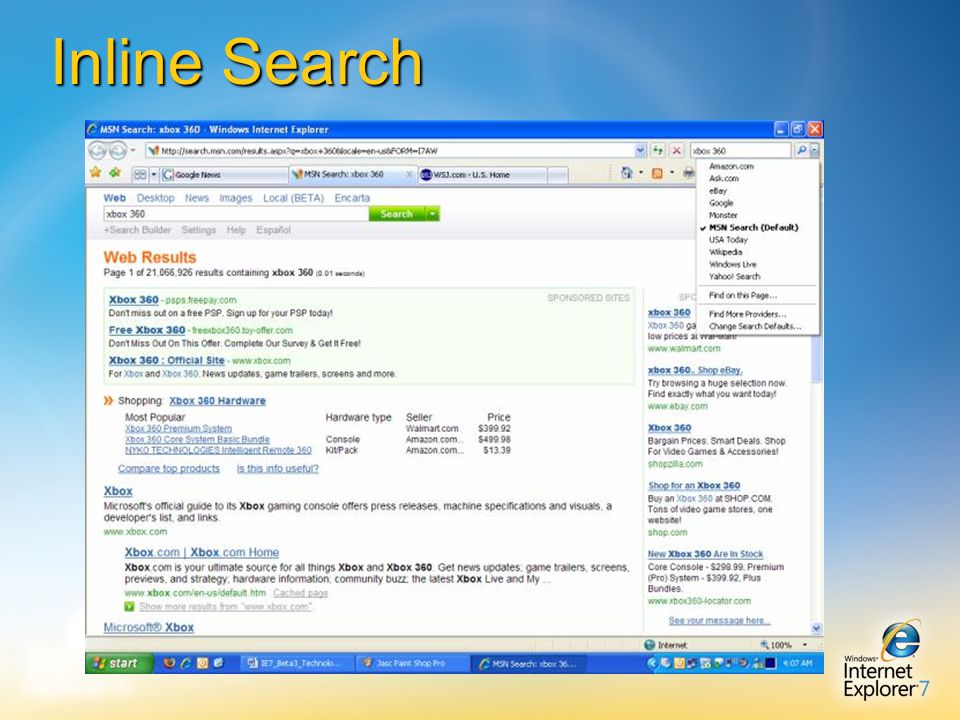Click the green Search button

click(397, 214)
